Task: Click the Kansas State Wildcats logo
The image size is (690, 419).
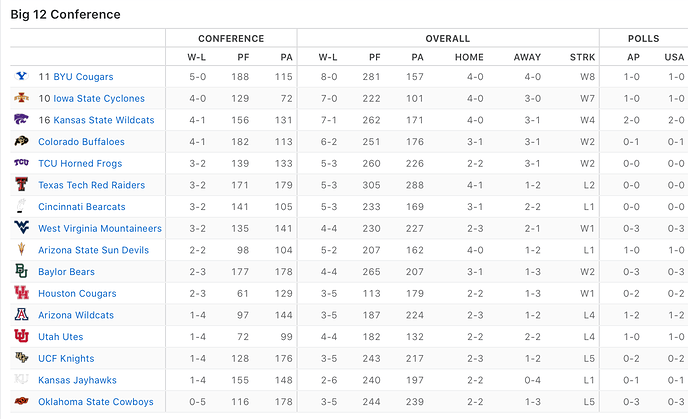Action: (21, 120)
